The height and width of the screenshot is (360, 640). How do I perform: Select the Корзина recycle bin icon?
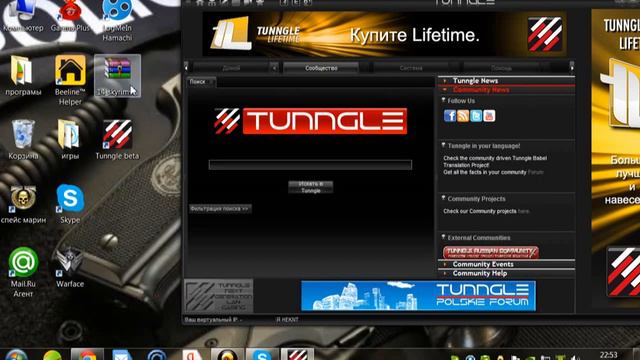23,140
